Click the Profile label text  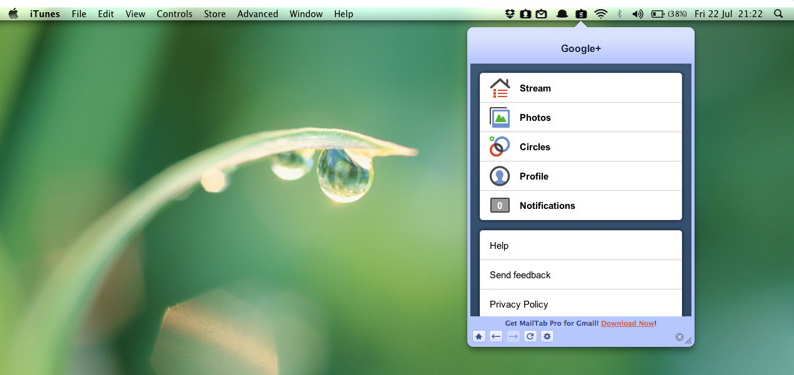click(x=534, y=176)
